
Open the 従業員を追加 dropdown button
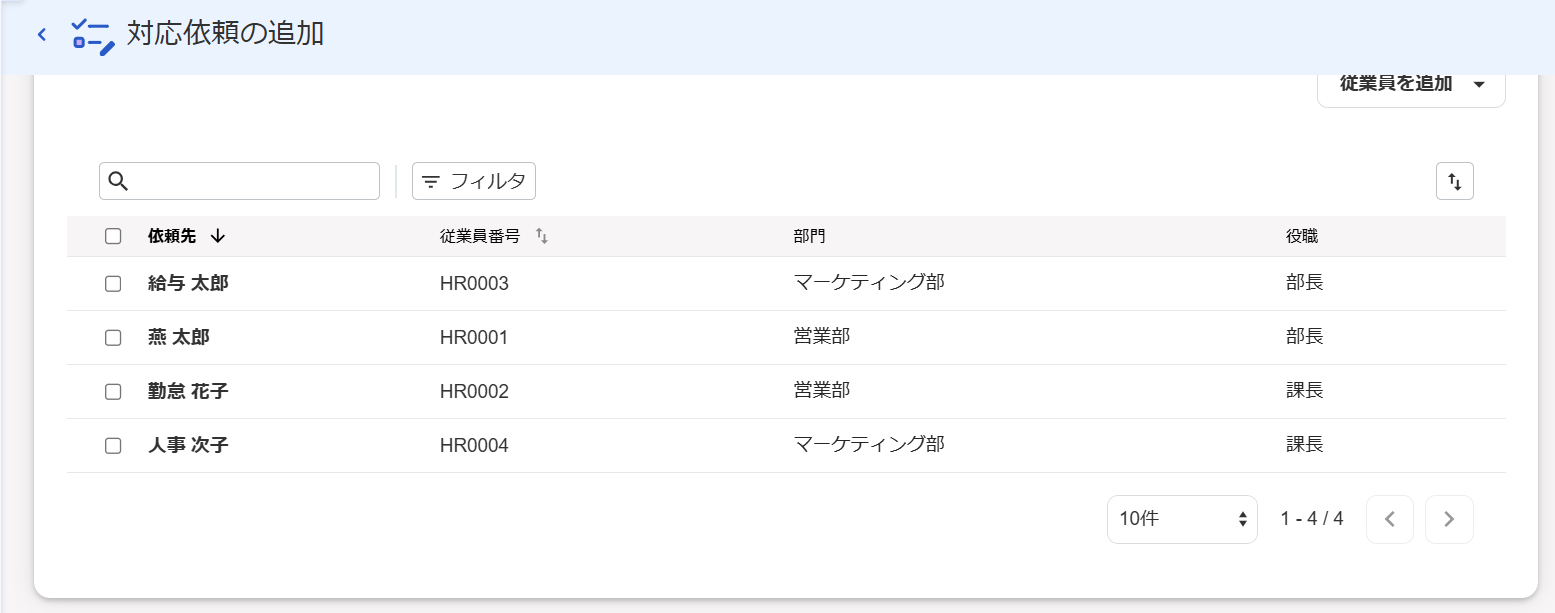pos(1411,84)
